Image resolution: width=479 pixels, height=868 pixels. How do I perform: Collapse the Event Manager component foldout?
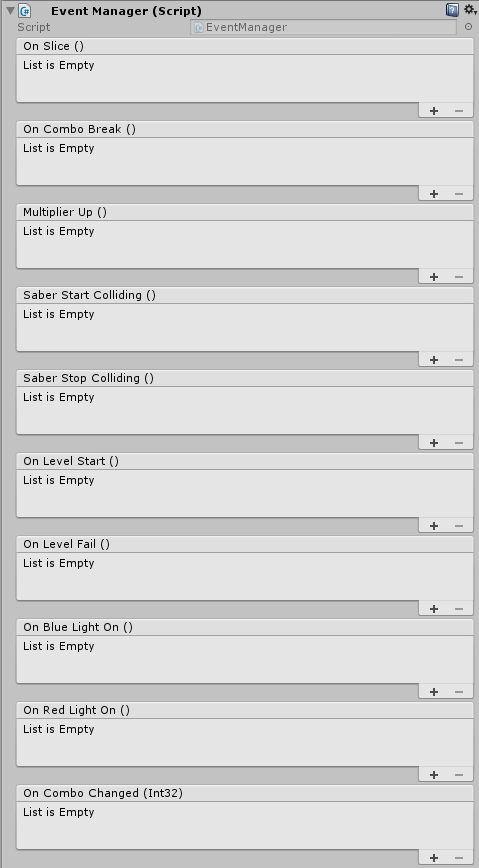click(x=10, y=11)
